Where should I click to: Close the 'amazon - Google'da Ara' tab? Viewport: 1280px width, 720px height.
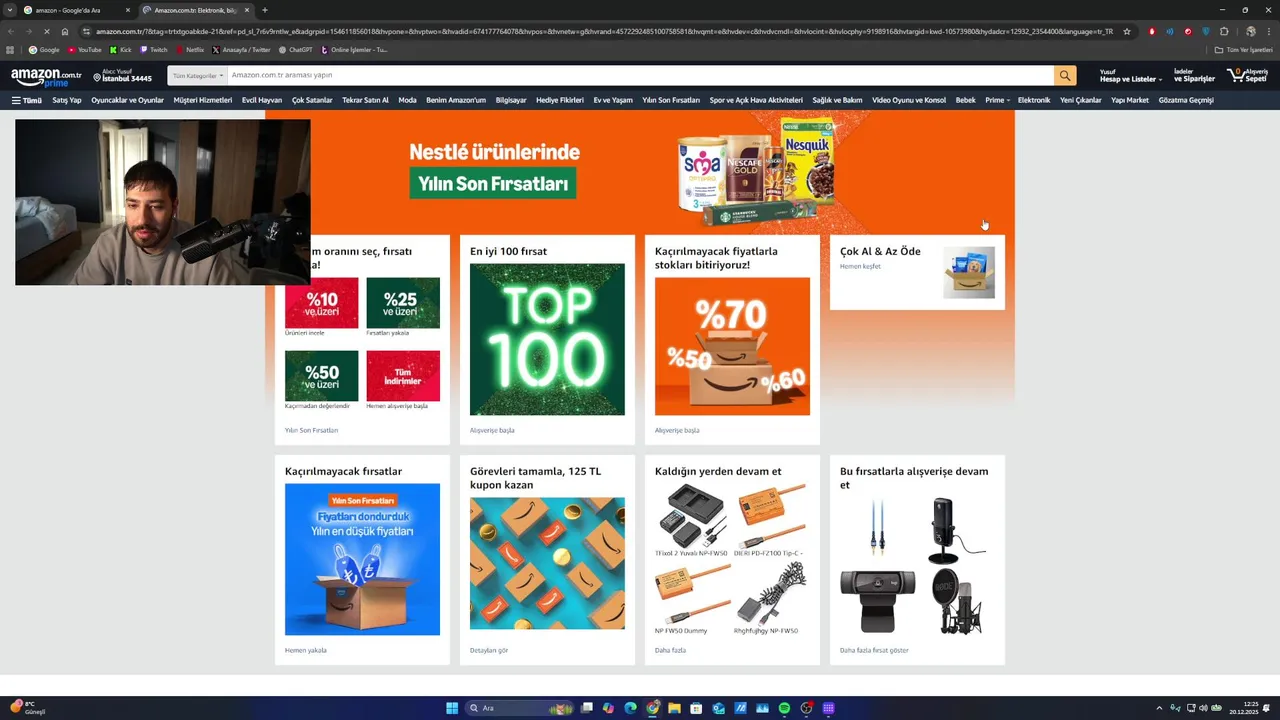pos(128,10)
